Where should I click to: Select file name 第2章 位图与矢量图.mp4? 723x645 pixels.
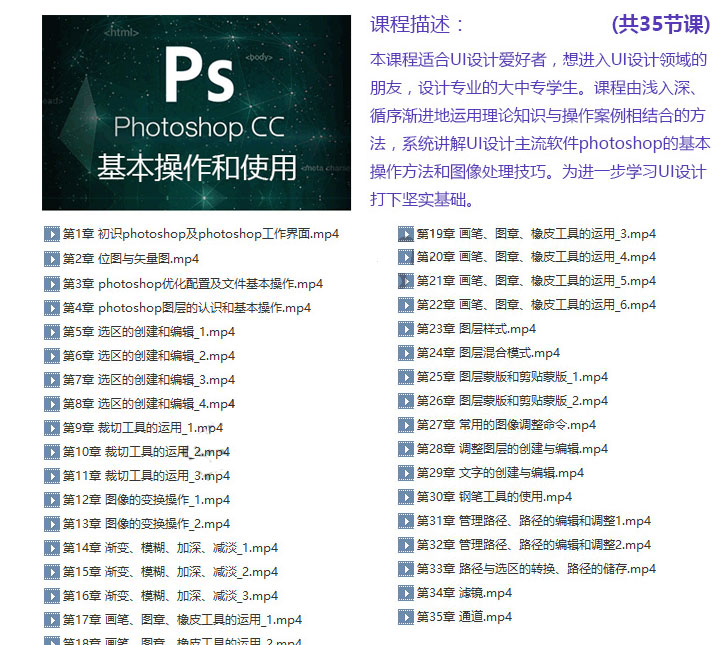[x=131, y=259]
